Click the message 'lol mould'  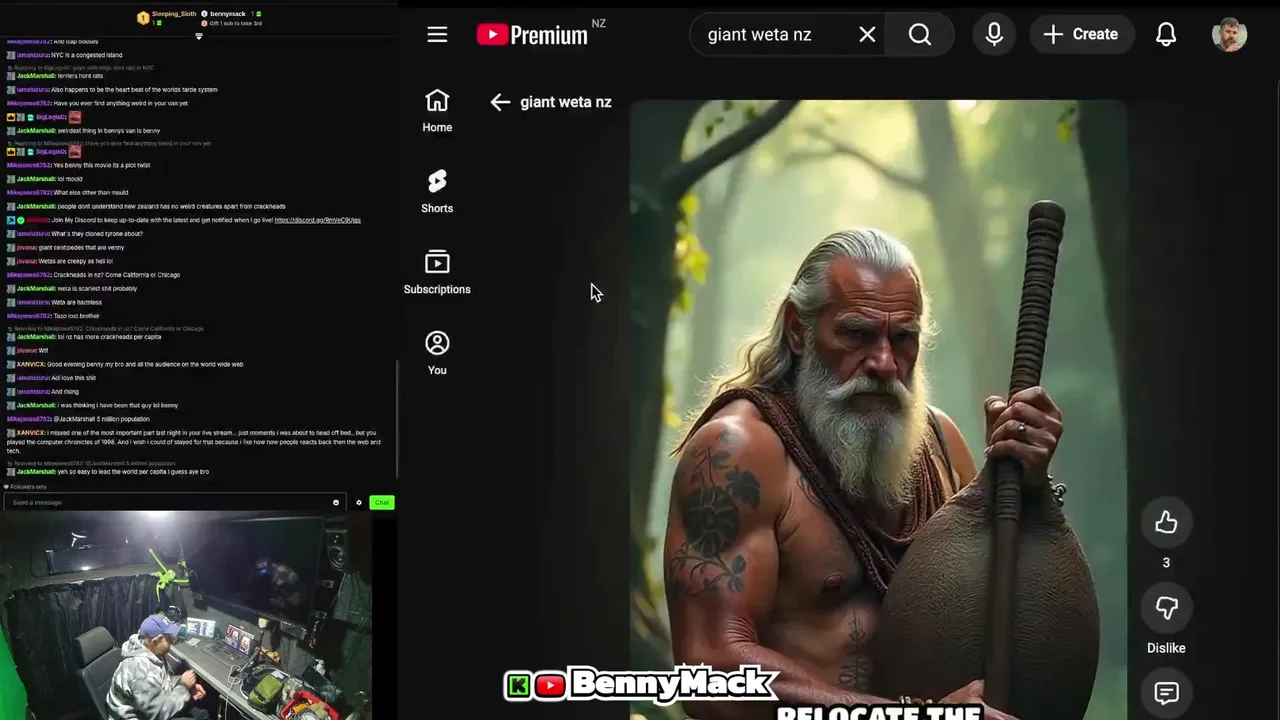coord(69,179)
